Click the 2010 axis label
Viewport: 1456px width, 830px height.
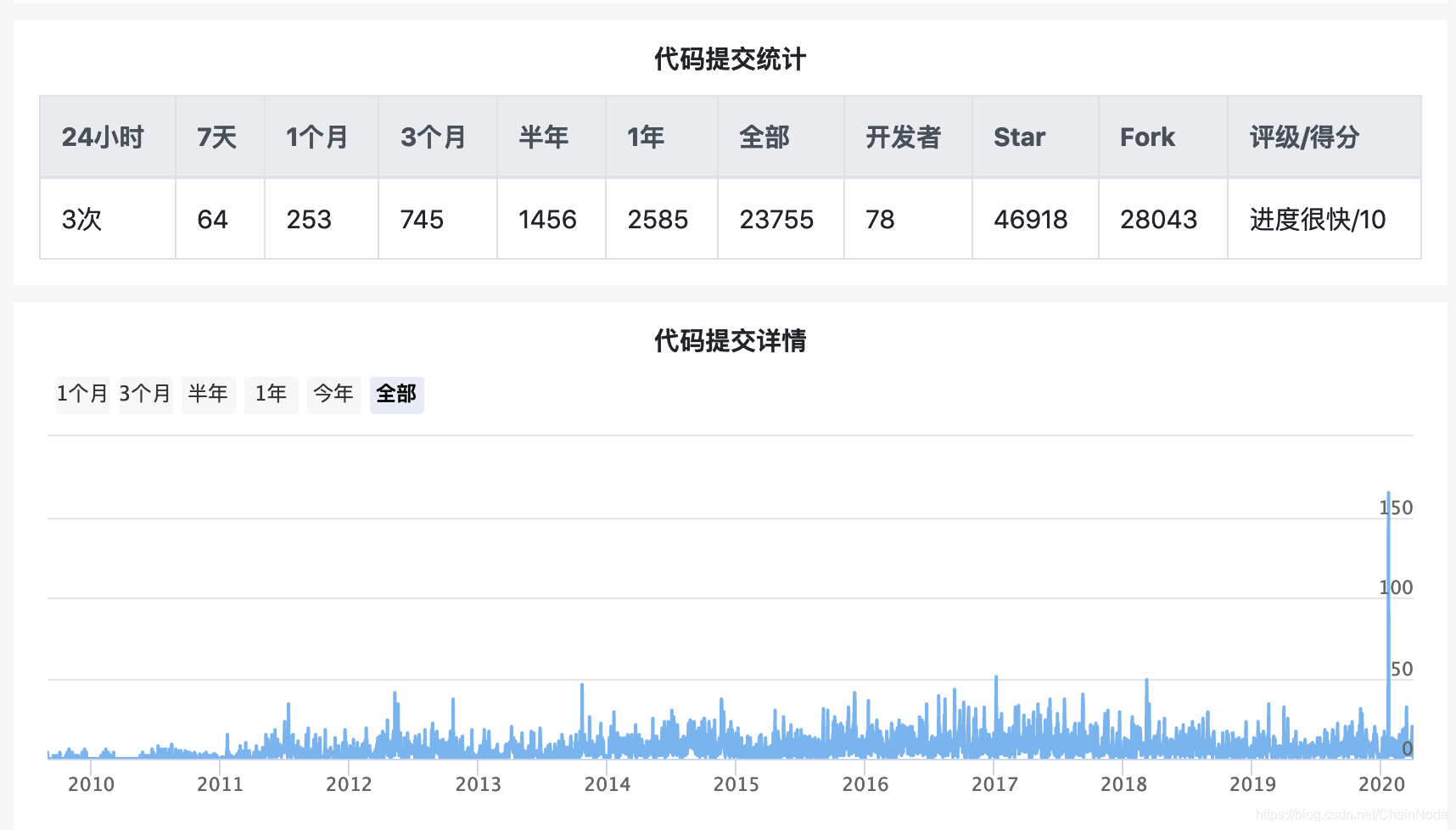click(91, 784)
